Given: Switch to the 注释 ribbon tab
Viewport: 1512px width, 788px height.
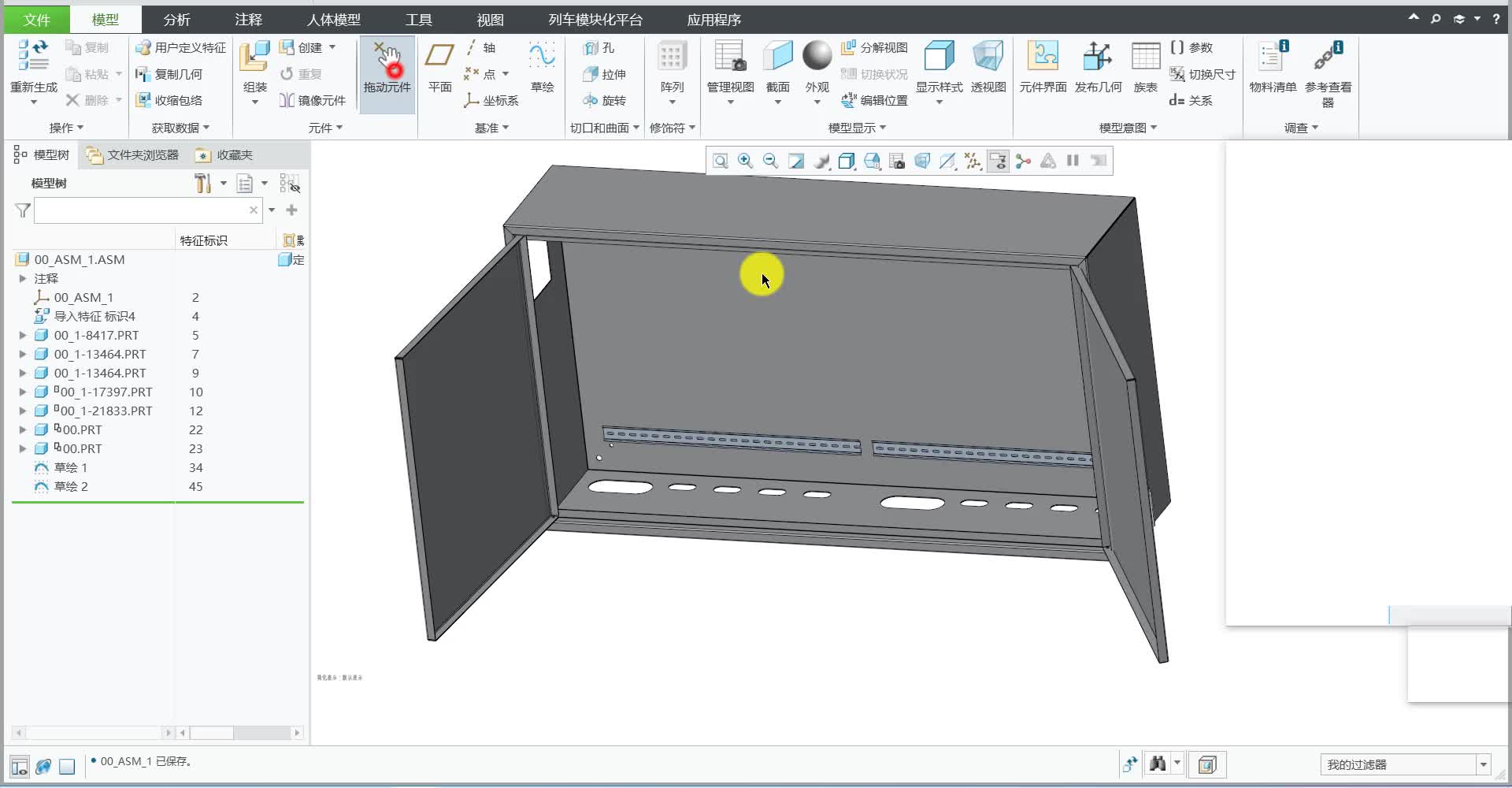Looking at the screenshot, I should click(x=248, y=20).
